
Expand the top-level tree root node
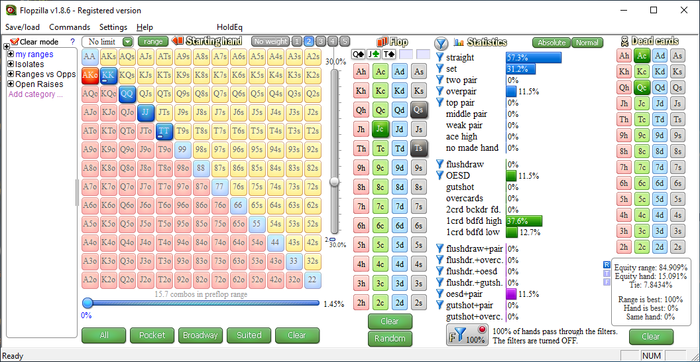6,47
